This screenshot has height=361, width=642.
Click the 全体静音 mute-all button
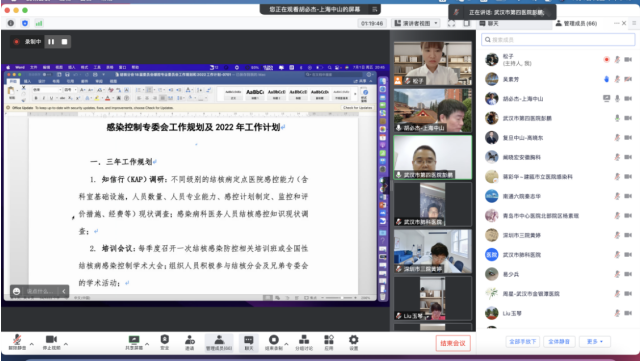[x=559, y=341]
